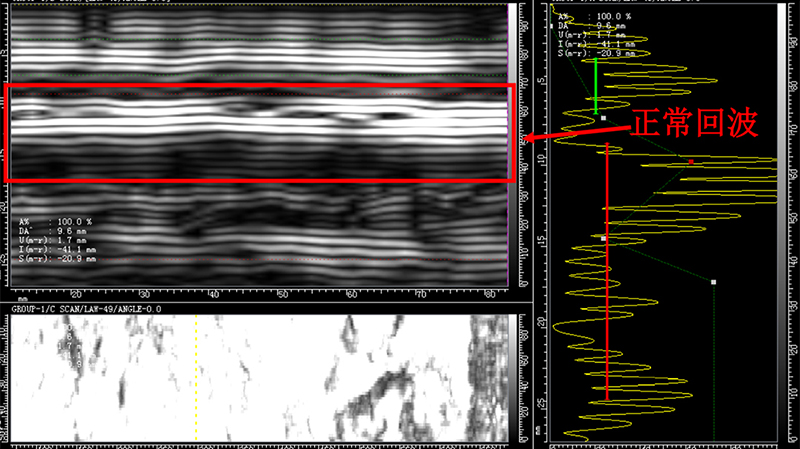
Task: Select the red gate line in the A-scan
Action: 607,272
